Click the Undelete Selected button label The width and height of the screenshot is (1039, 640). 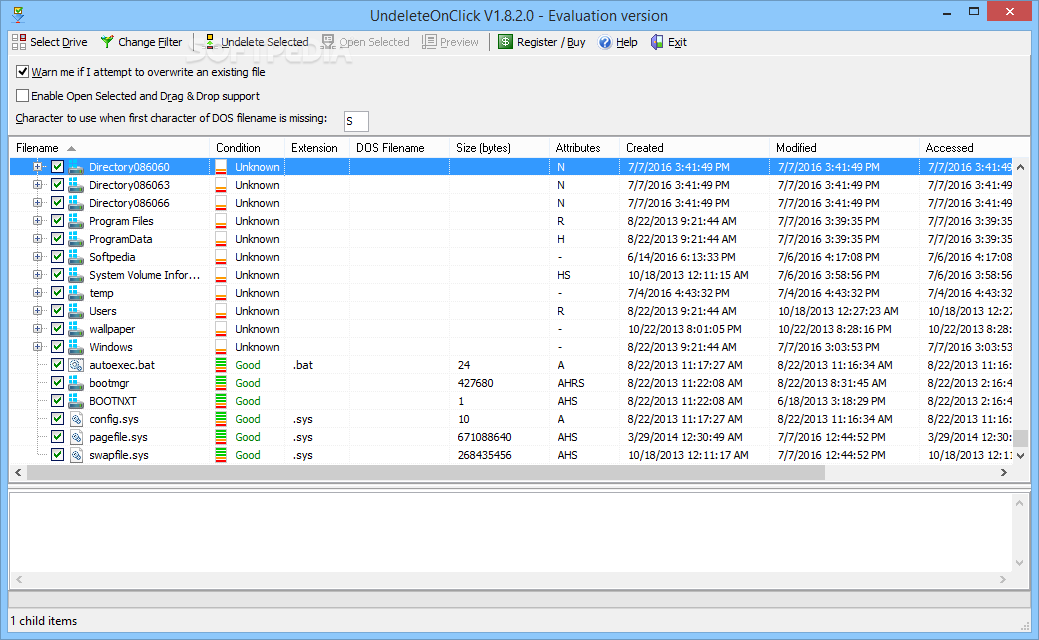point(264,42)
